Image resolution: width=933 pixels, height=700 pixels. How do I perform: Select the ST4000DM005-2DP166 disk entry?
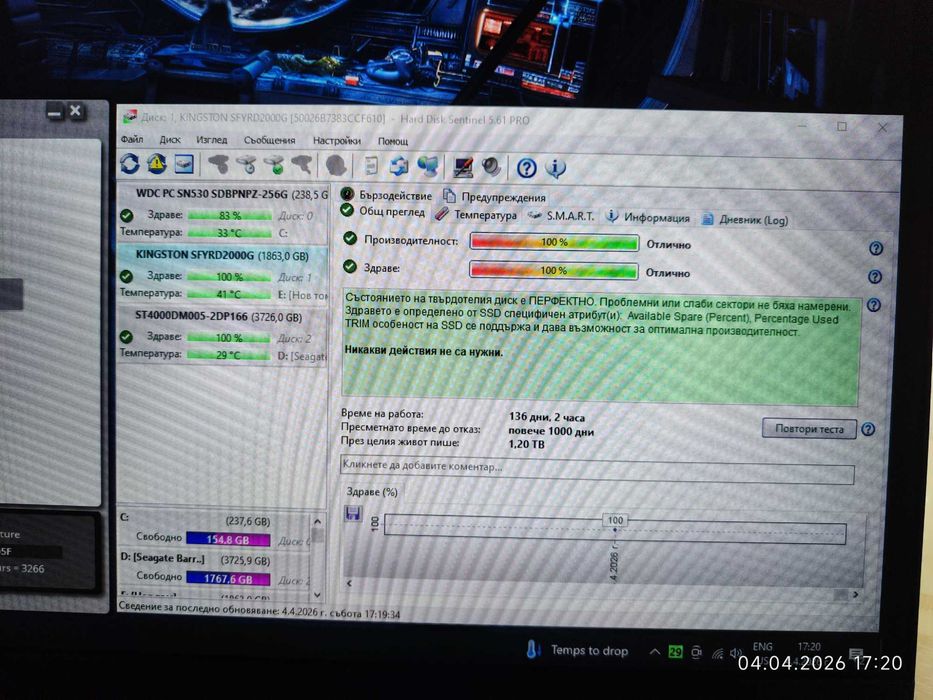coord(223,335)
